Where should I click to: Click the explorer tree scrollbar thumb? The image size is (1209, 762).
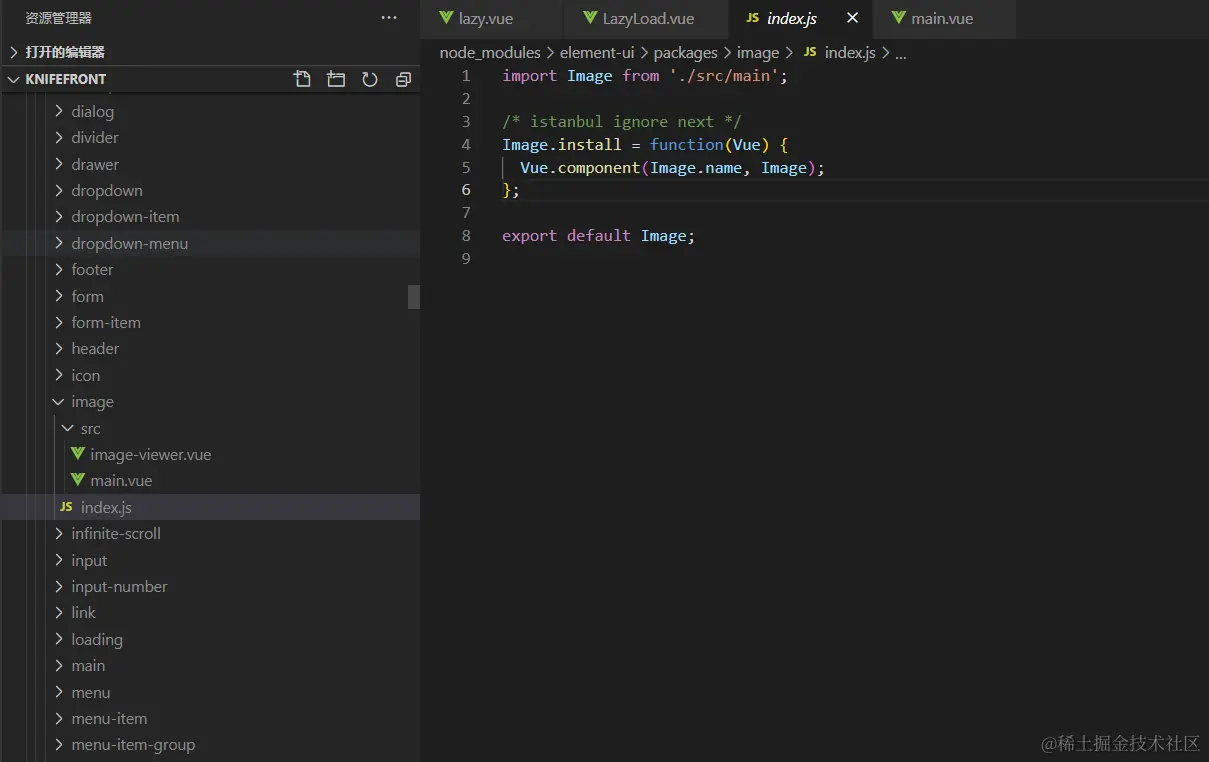pyautogui.click(x=414, y=296)
